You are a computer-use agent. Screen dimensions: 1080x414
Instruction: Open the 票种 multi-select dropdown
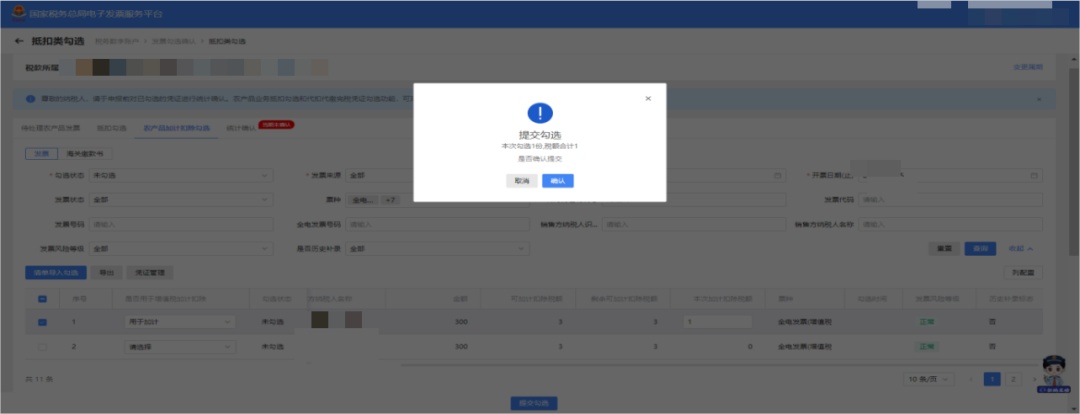(x=437, y=200)
